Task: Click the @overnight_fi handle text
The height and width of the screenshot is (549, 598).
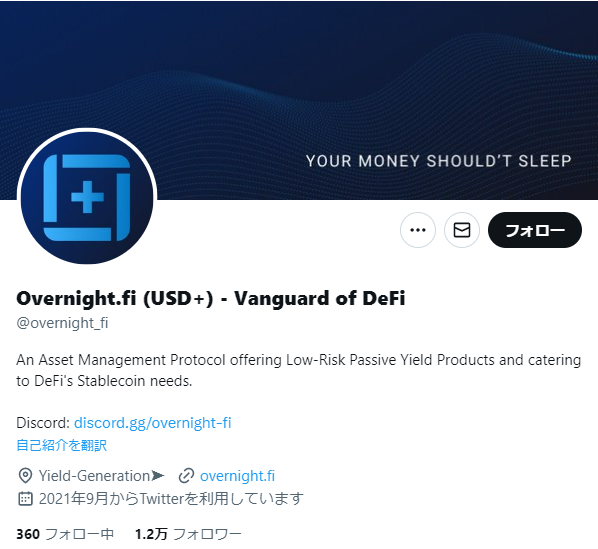Action: pyautogui.click(x=63, y=323)
